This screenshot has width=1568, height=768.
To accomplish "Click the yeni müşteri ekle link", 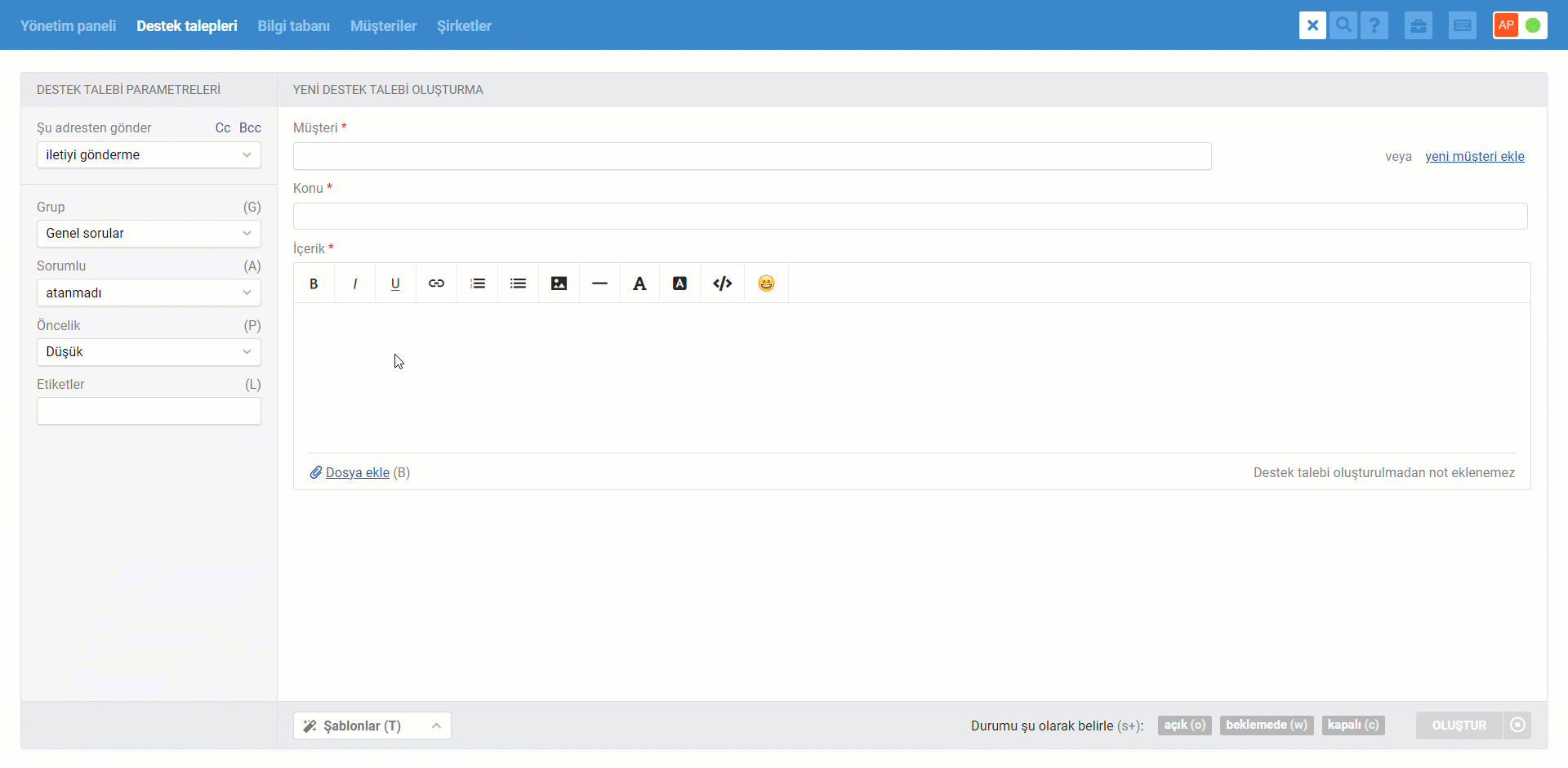I will (1475, 157).
